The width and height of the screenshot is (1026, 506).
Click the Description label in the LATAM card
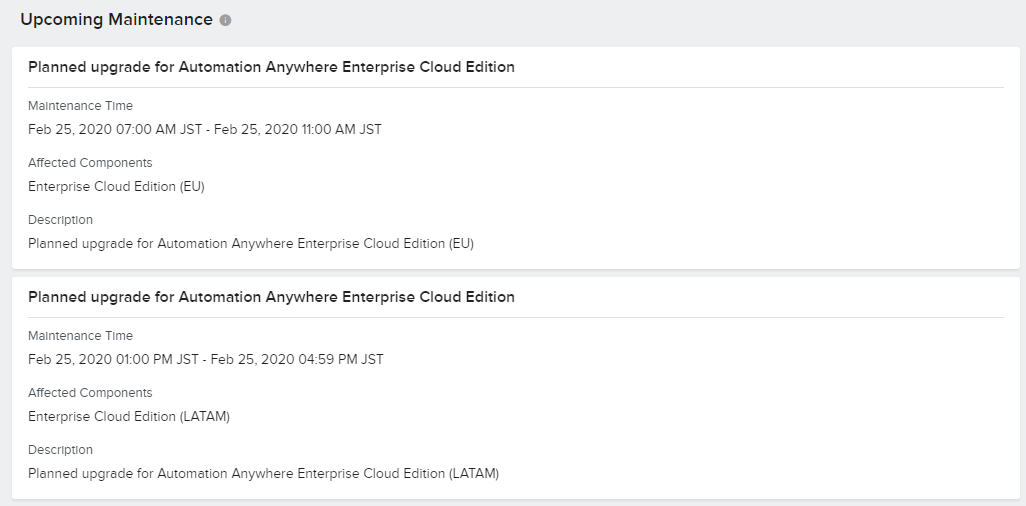pyautogui.click(x=60, y=450)
